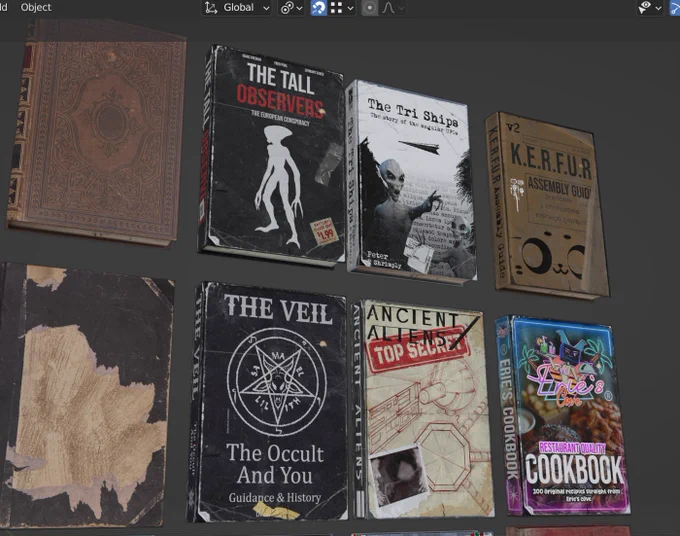The width and height of the screenshot is (680, 536).
Task: Select the Ancient Aliens Top Secret book
Action: [x=422, y=409]
